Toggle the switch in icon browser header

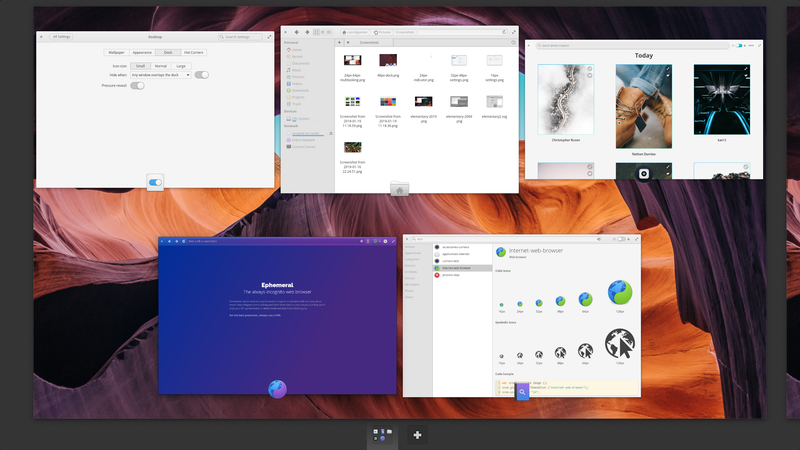point(621,239)
